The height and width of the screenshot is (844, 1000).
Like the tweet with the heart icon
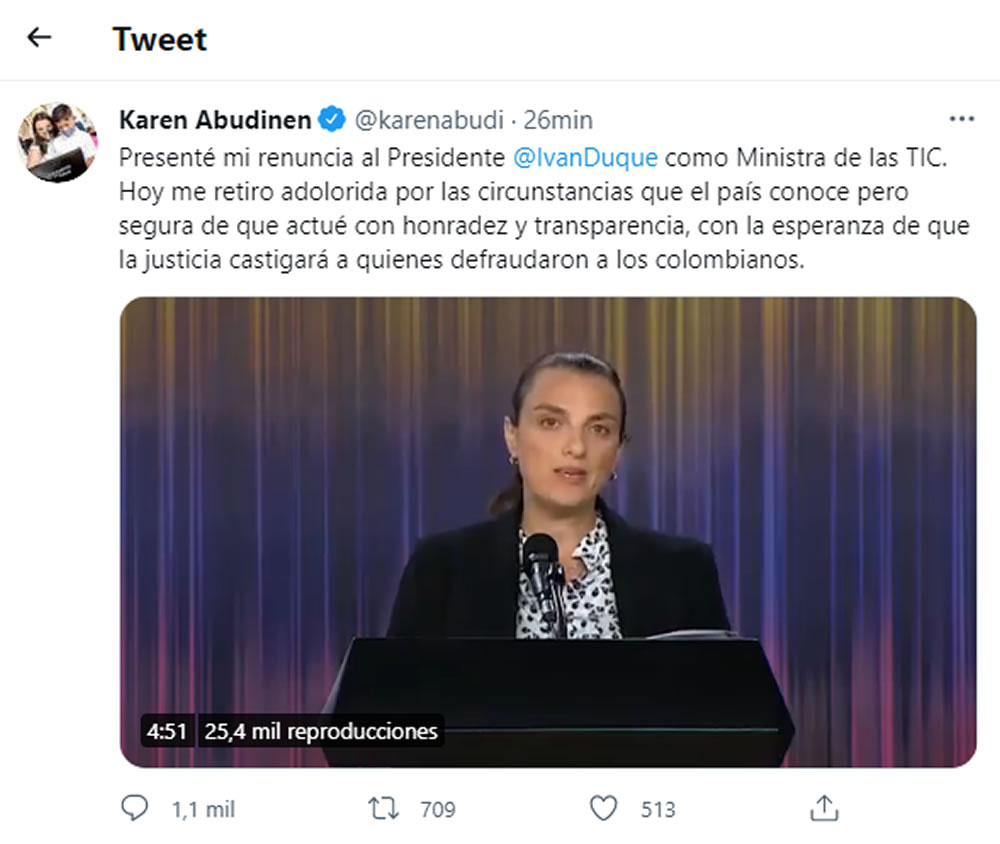click(603, 808)
